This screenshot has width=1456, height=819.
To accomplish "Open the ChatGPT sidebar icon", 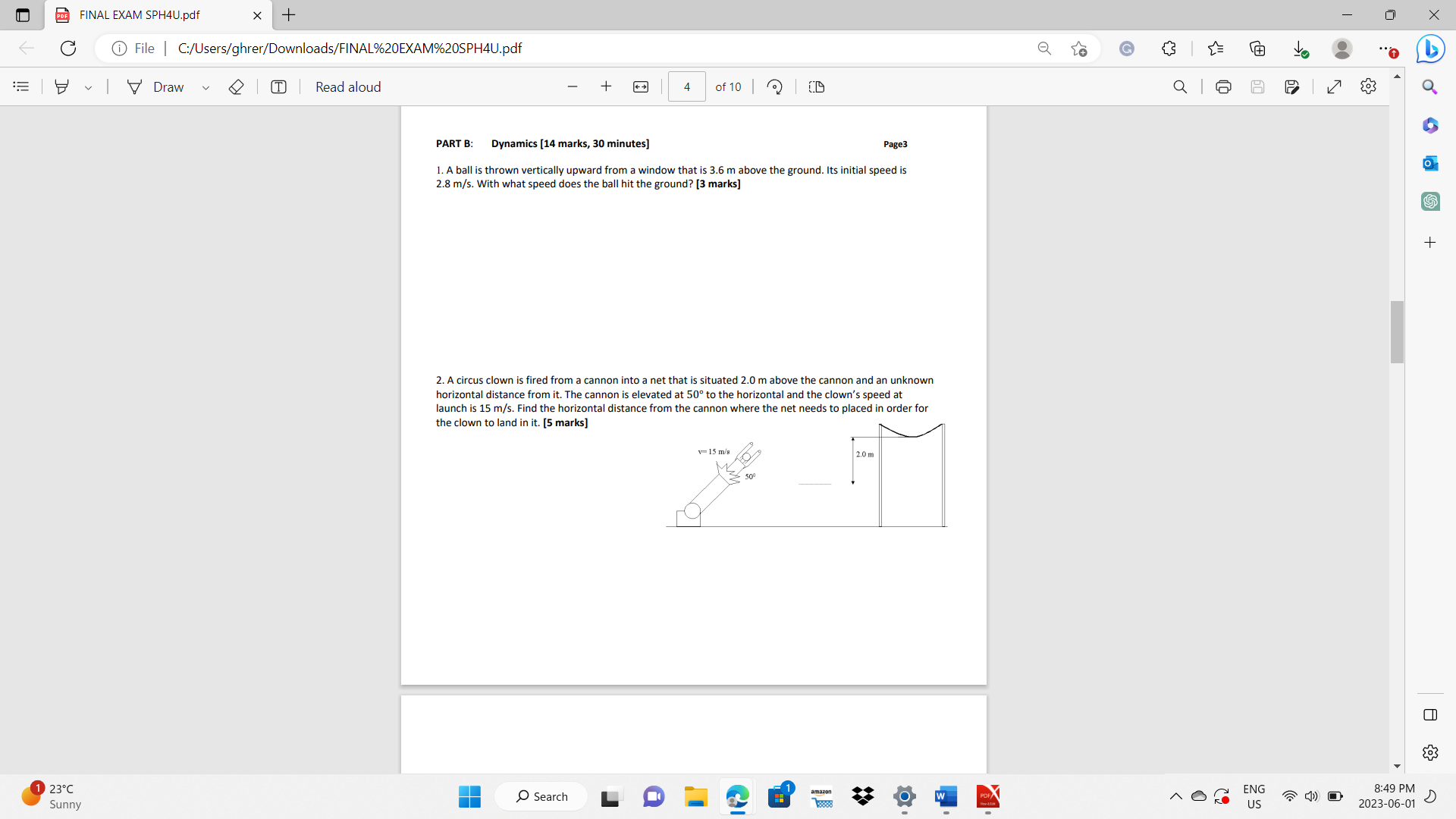I will click(x=1431, y=201).
